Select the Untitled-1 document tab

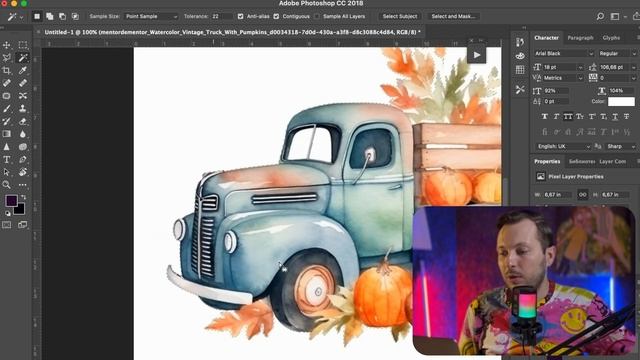tap(232, 32)
